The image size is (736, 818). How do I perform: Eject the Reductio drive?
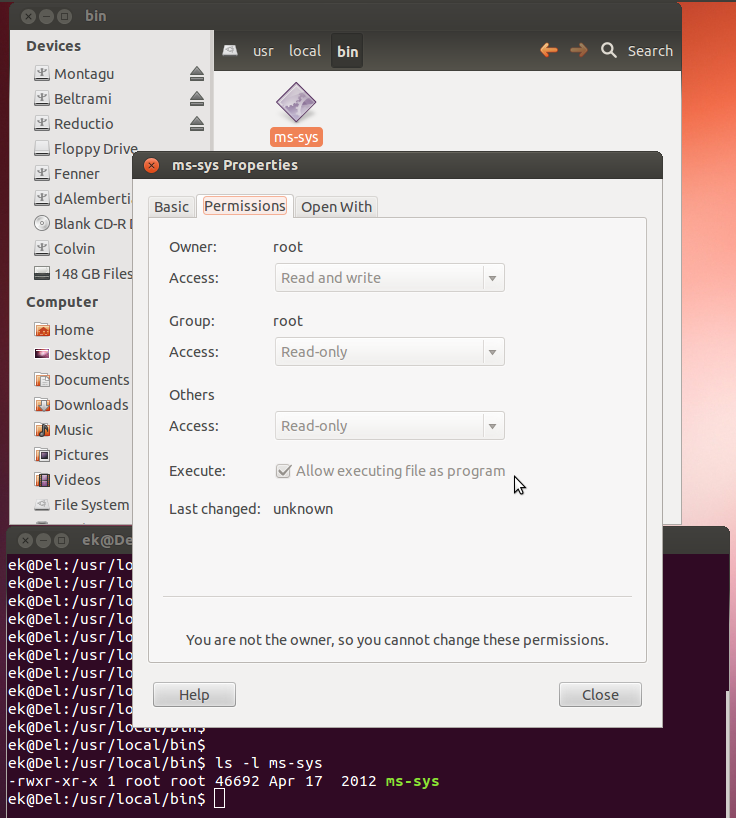click(x=197, y=124)
